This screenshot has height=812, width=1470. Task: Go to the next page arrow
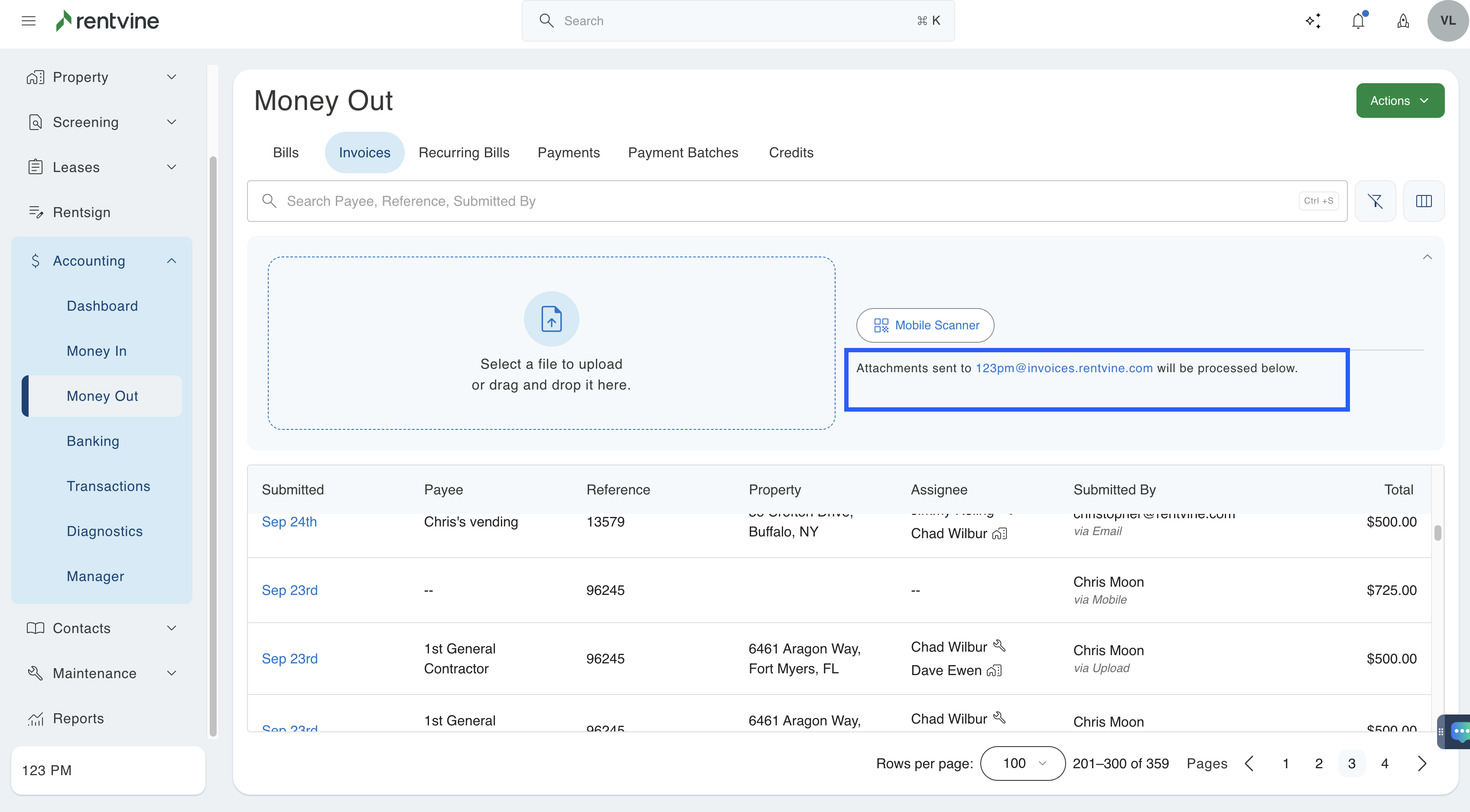[x=1421, y=763]
